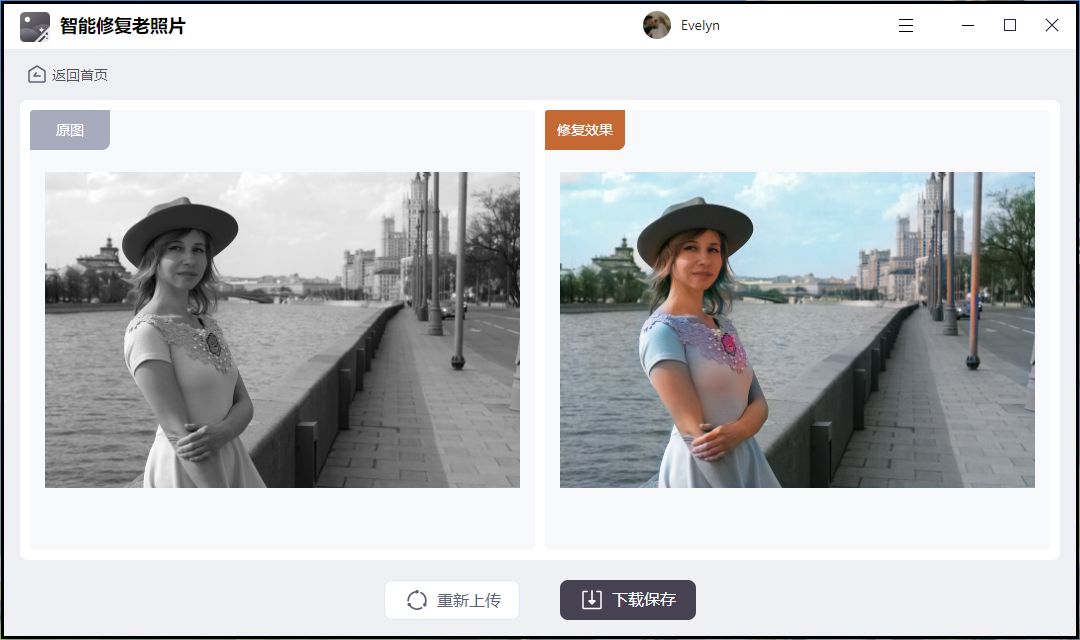Click the original black-and-white photo
Image resolution: width=1080 pixels, height=640 pixels.
(282, 330)
